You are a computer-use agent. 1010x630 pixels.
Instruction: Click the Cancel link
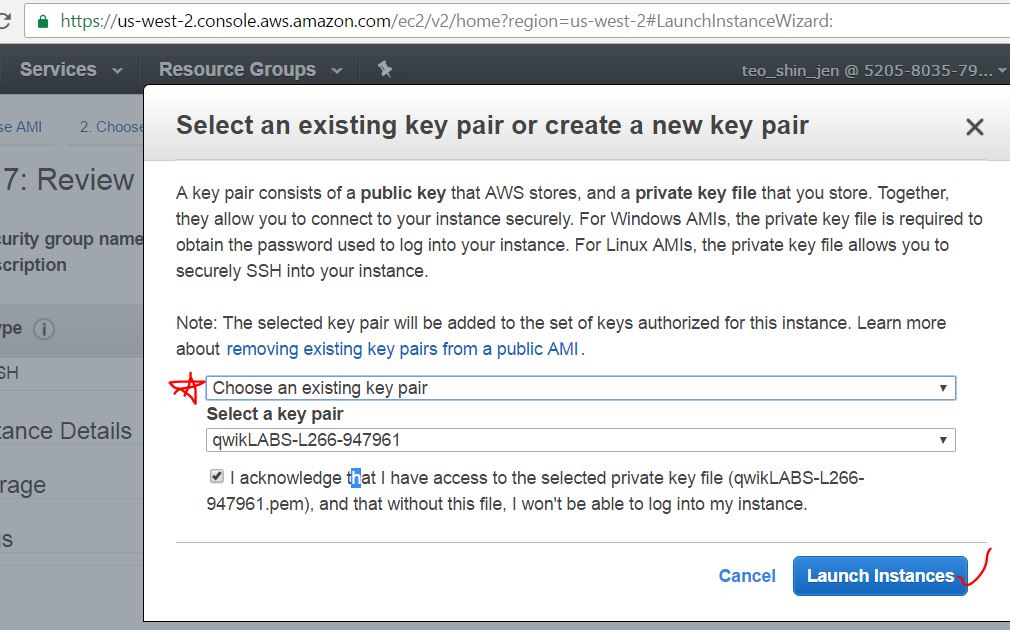tap(747, 576)
